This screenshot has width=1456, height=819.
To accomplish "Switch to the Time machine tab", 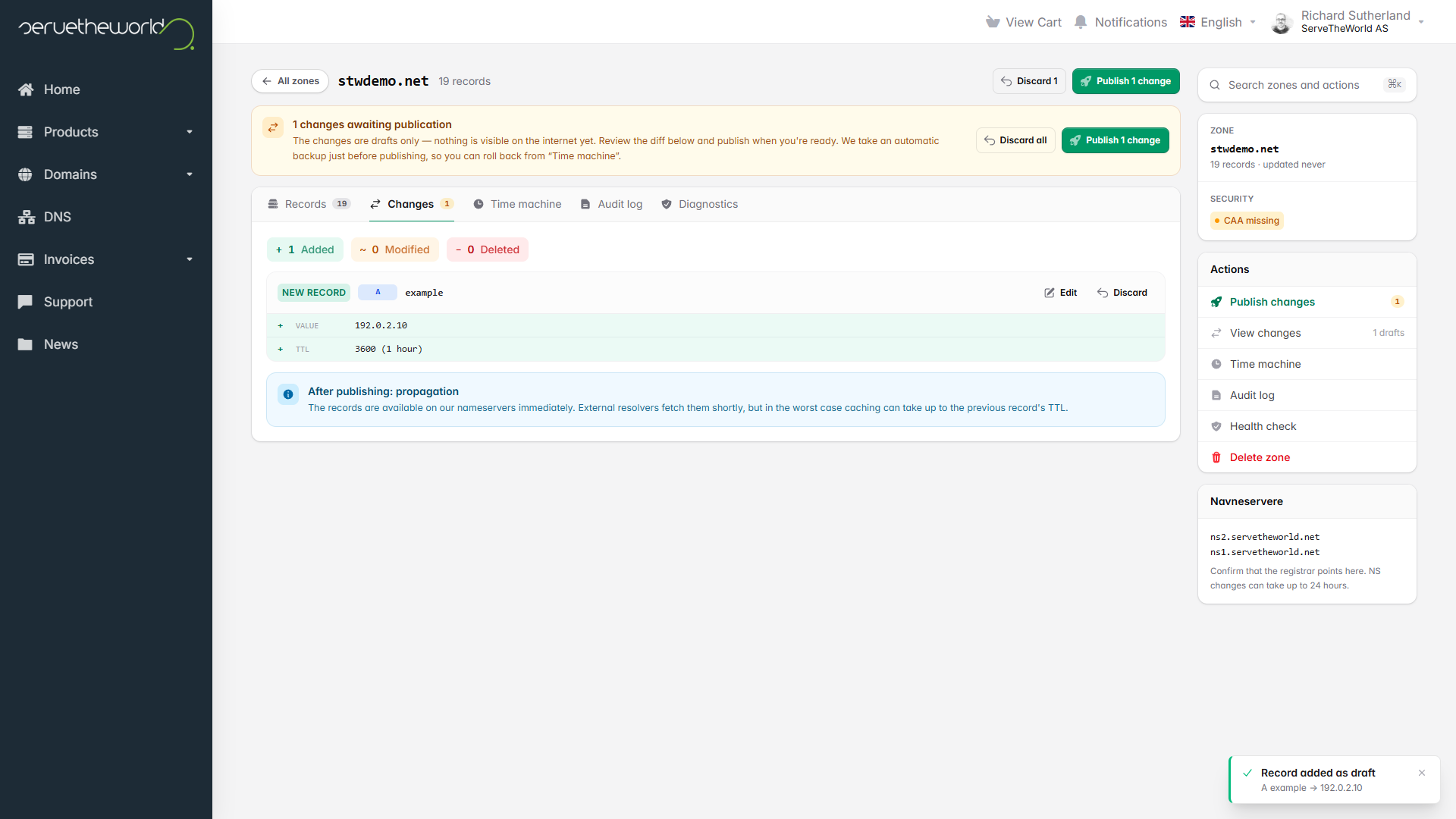I will (517, 204).
